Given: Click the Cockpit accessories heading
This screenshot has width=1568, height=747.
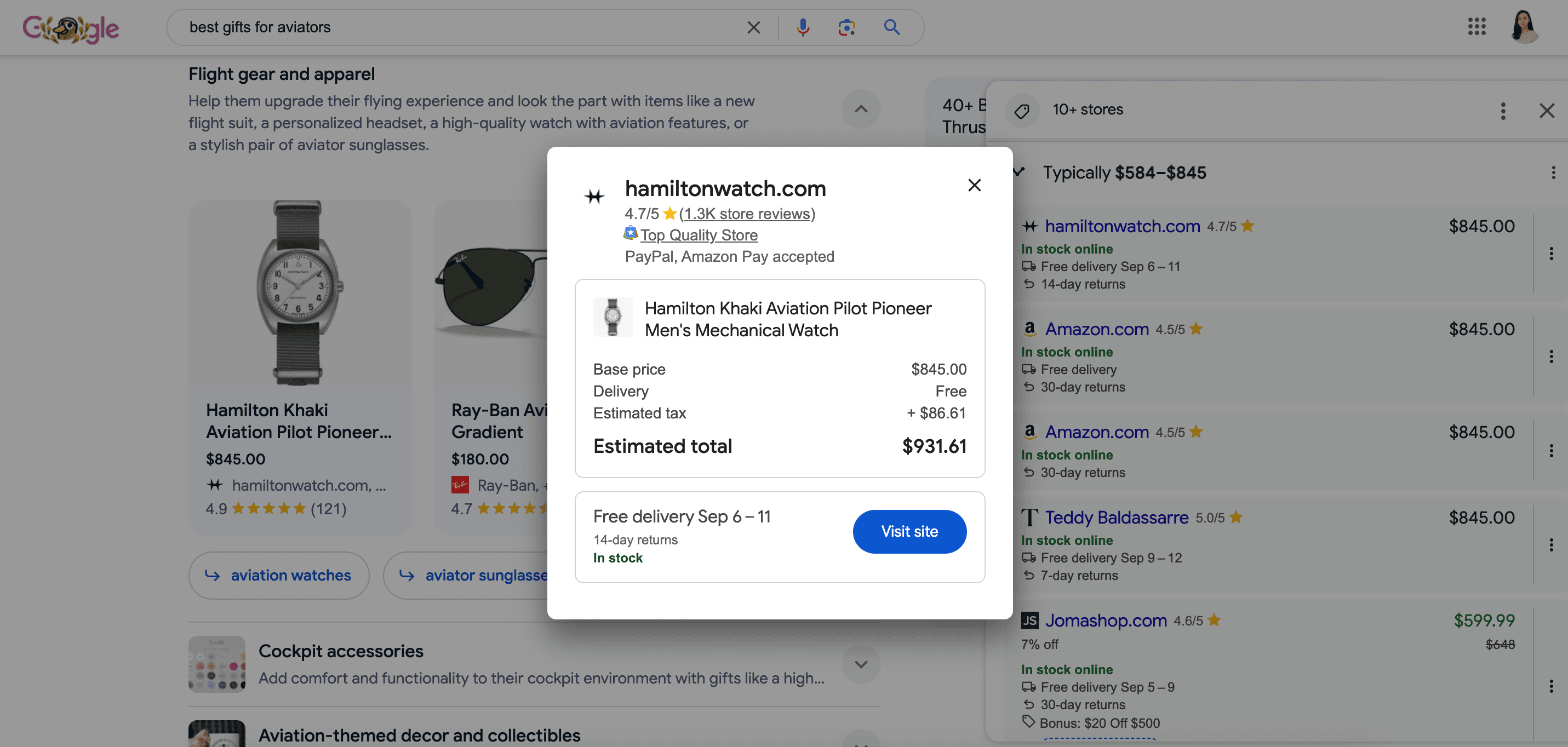Looking at the screenshot, I should [x=341, y=652].
